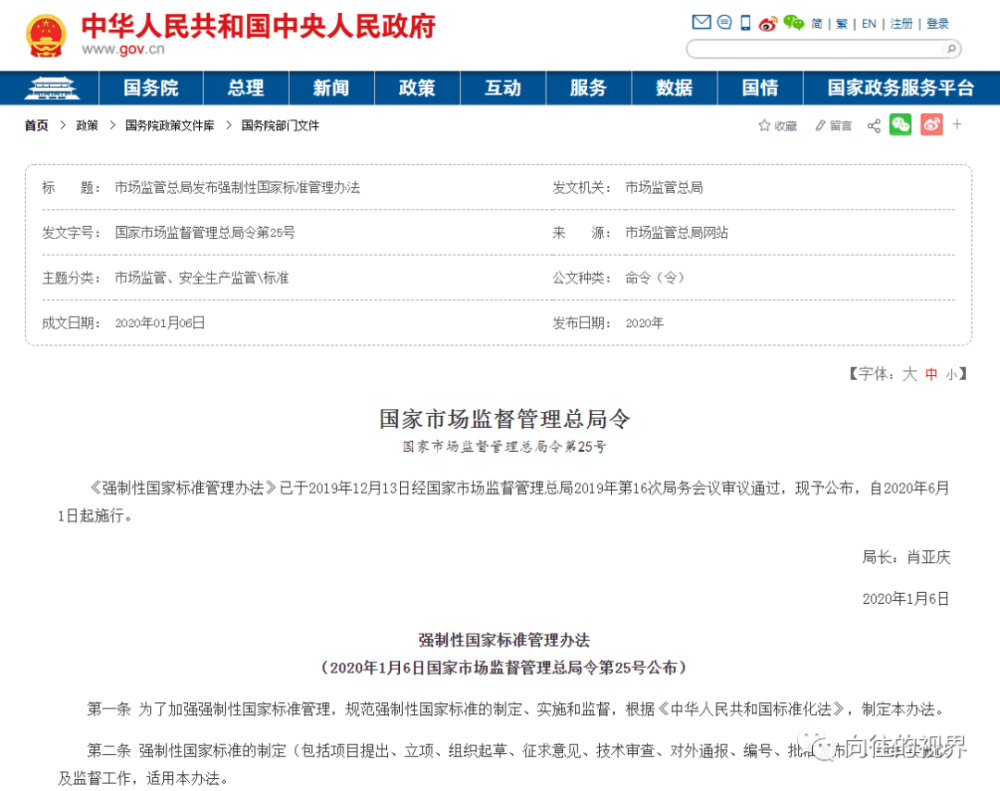The height and width of the screenshot is (791, 1000).
Task: Share the article via the green WeChat icon
Action: (901, 125)
